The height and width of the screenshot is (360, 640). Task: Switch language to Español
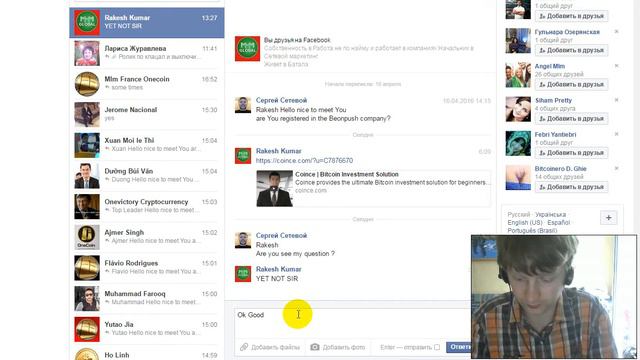(558, 223)
